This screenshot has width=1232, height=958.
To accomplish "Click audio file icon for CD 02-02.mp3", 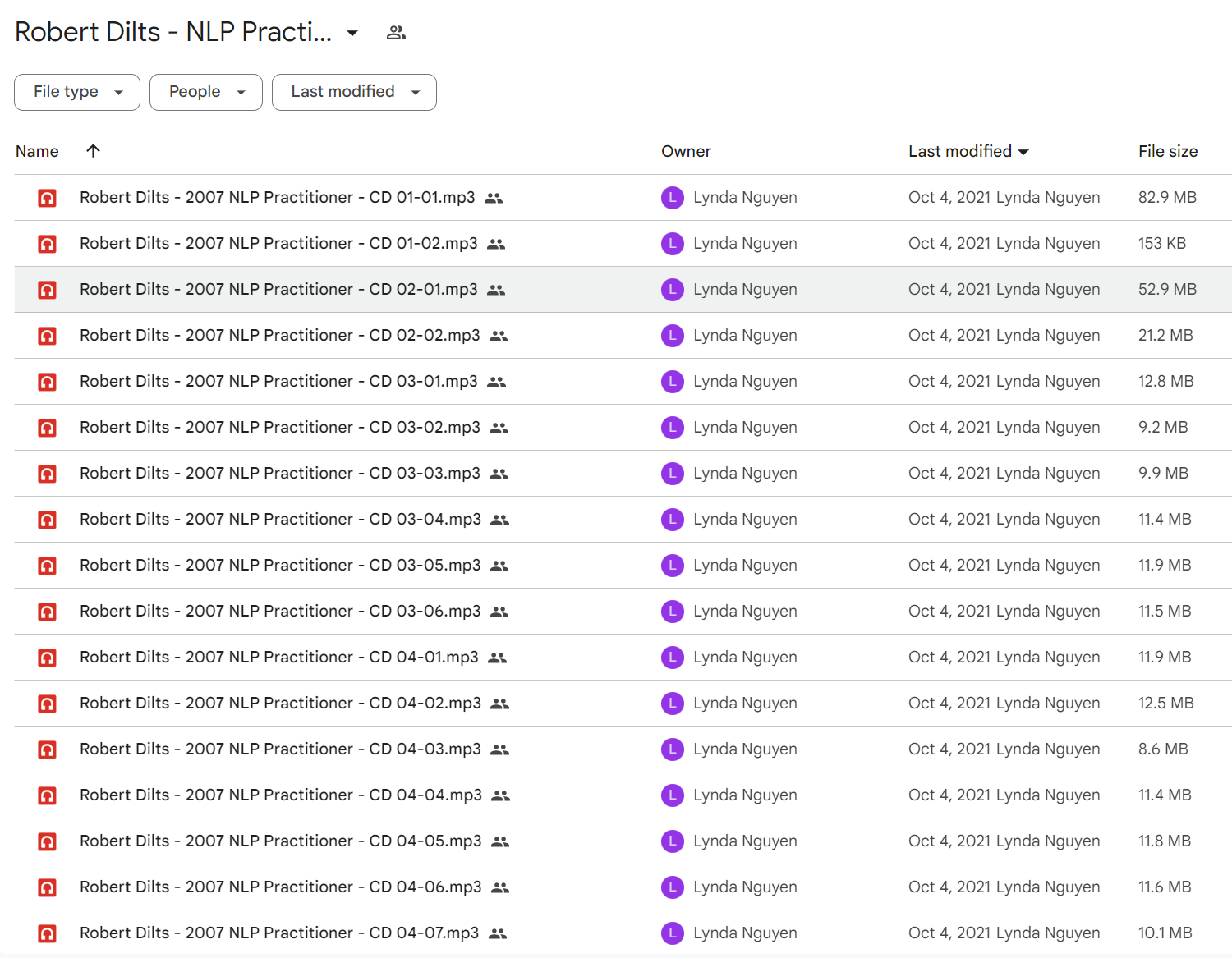I will pos(48,336).
